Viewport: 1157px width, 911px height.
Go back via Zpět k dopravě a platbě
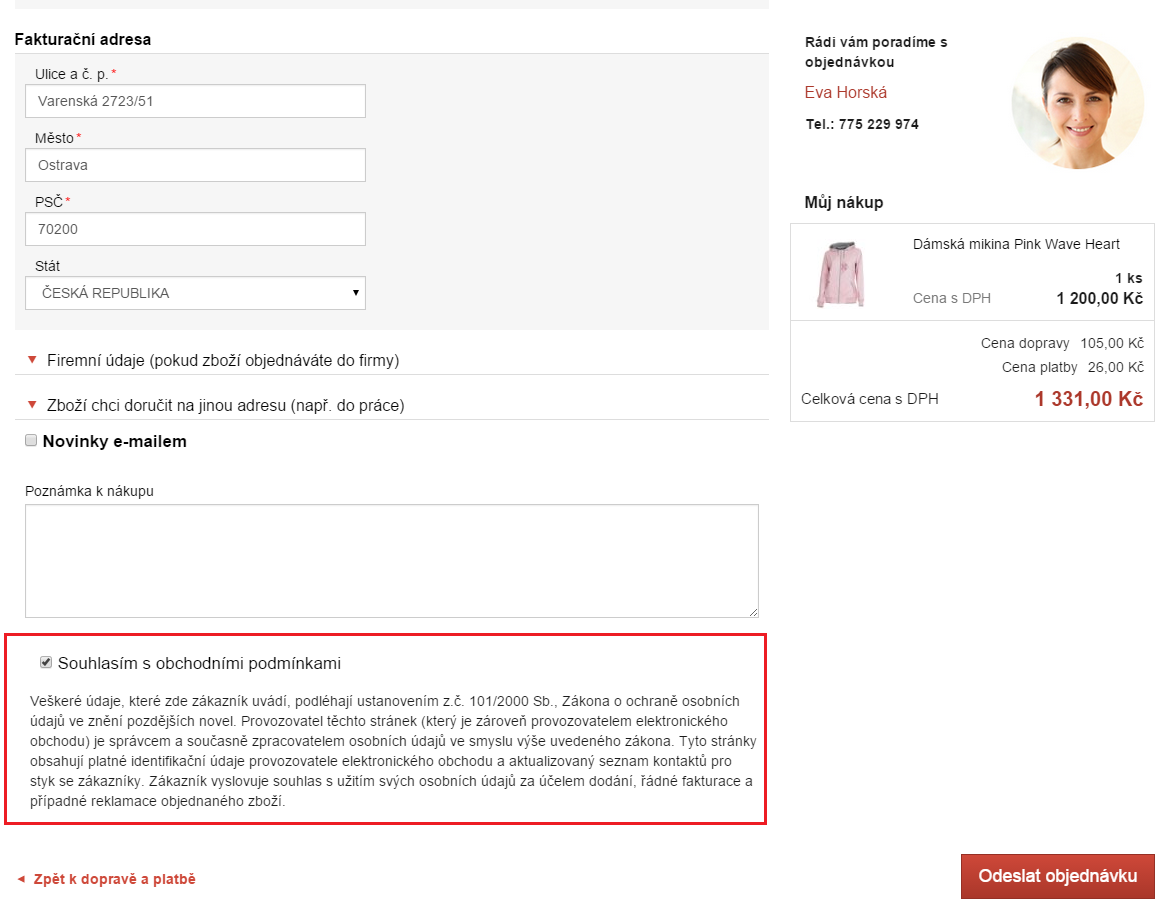point(114,879)
